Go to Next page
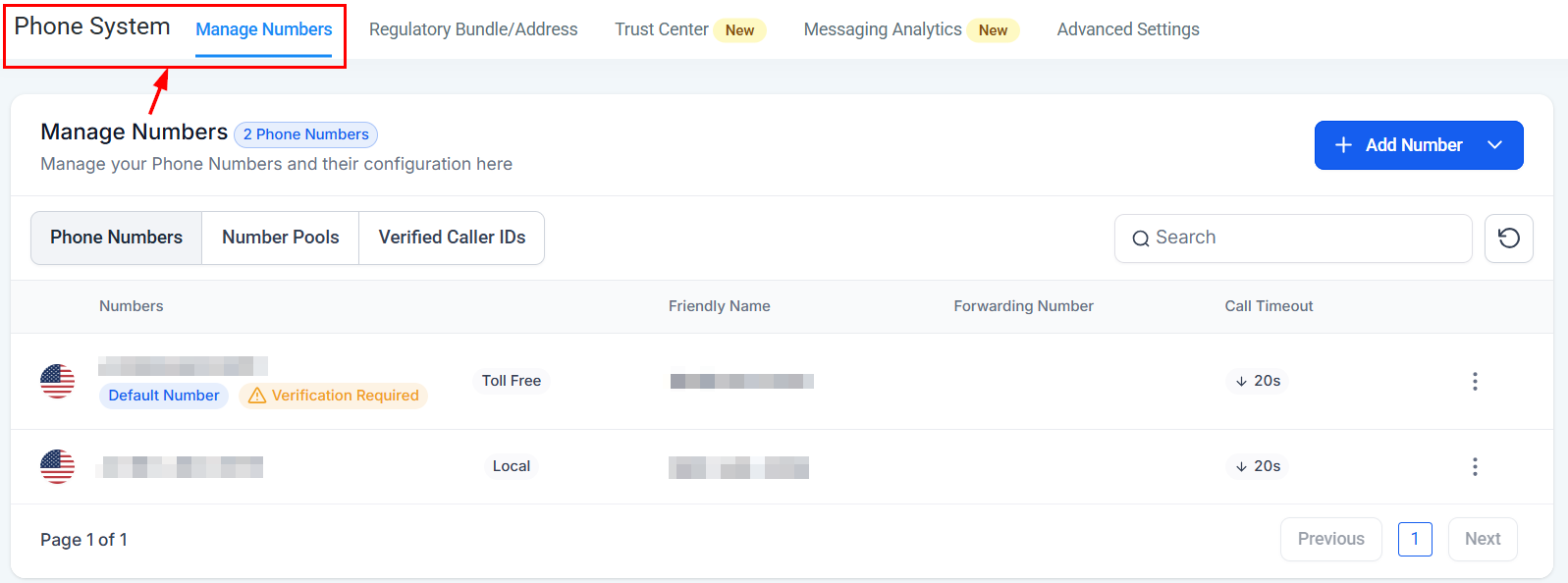Image resolution: width=1568 pixels, height=583 pixels. pos(1483,539)
